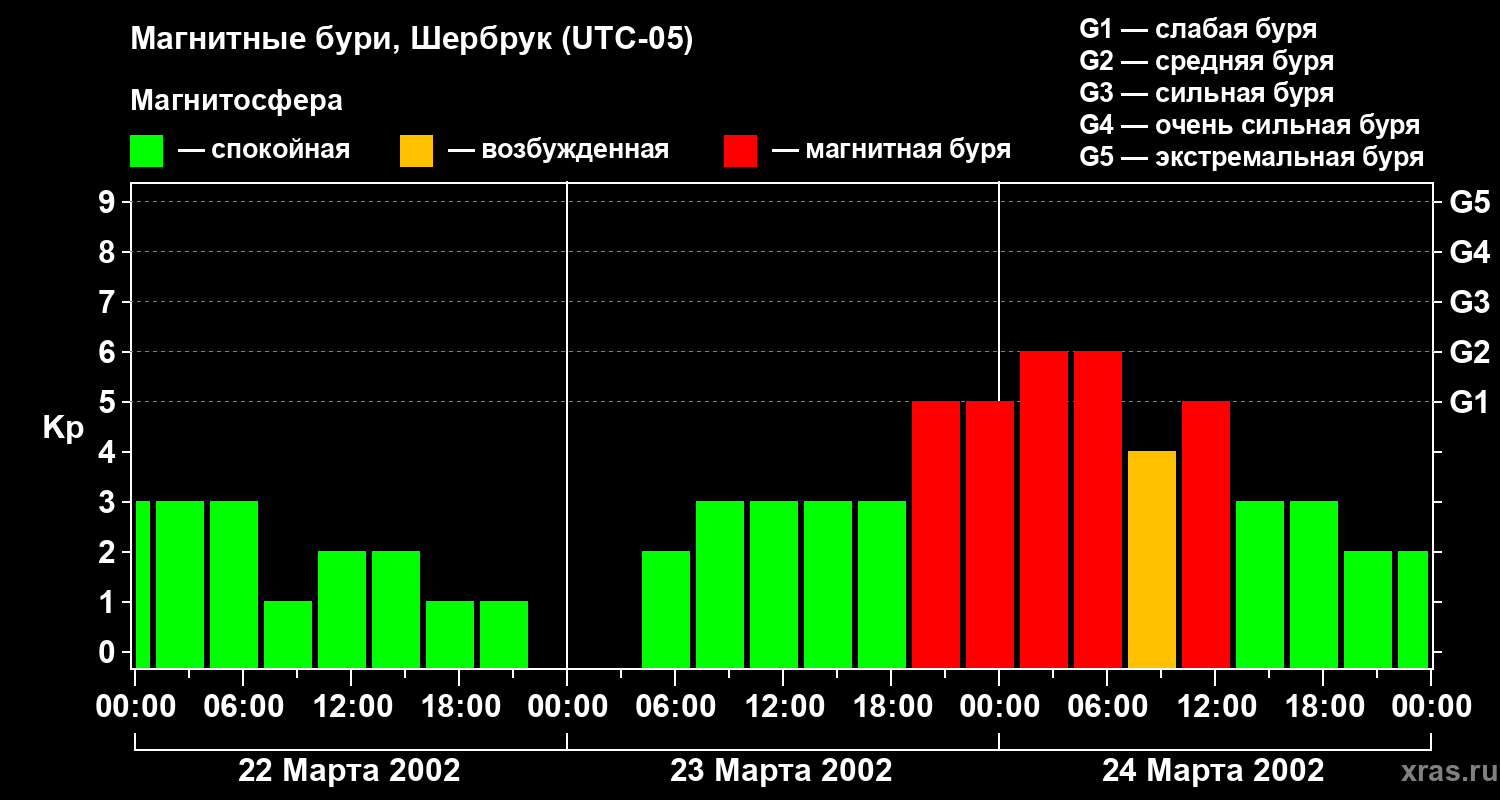Select the 'G1 — слабая буря' description

[x=1198, y=29]
